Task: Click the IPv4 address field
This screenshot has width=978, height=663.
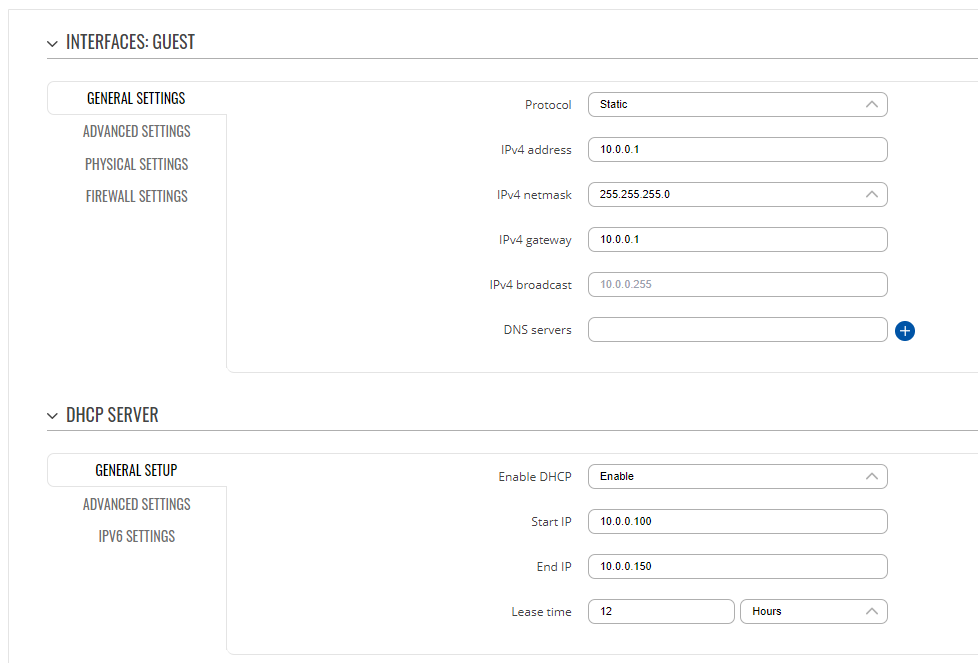Action: 737,150
